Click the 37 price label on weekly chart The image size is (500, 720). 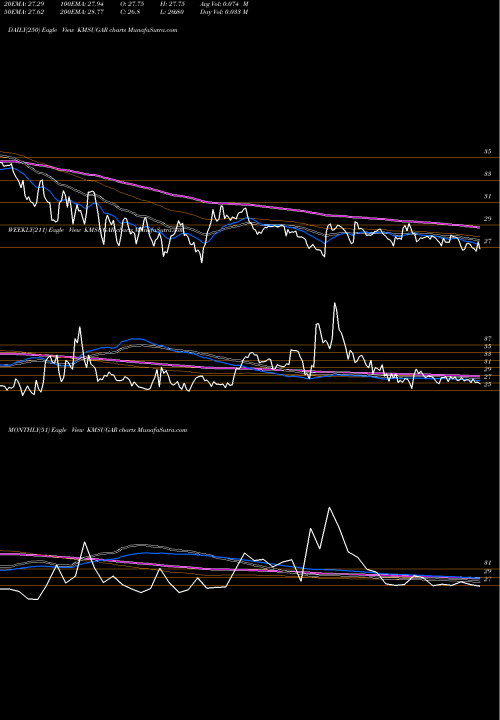487,338
